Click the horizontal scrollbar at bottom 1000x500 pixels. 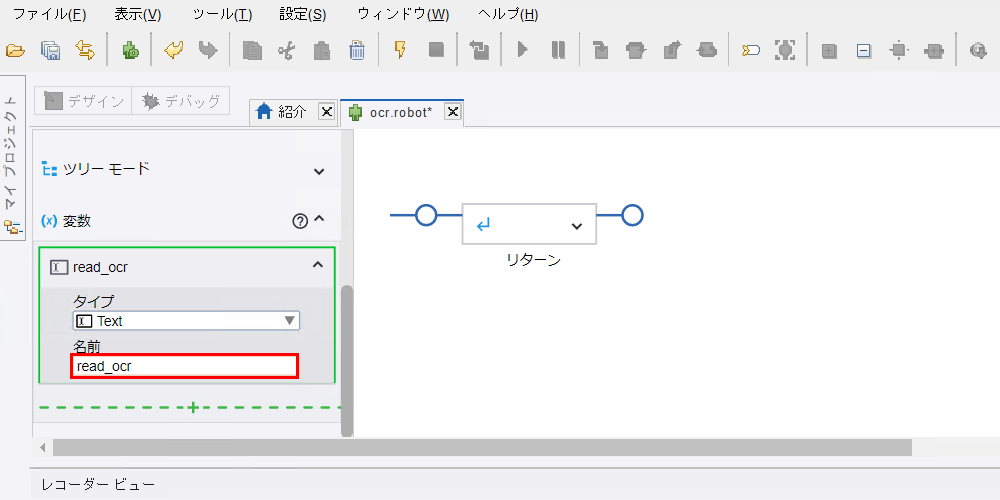[482, 448]
